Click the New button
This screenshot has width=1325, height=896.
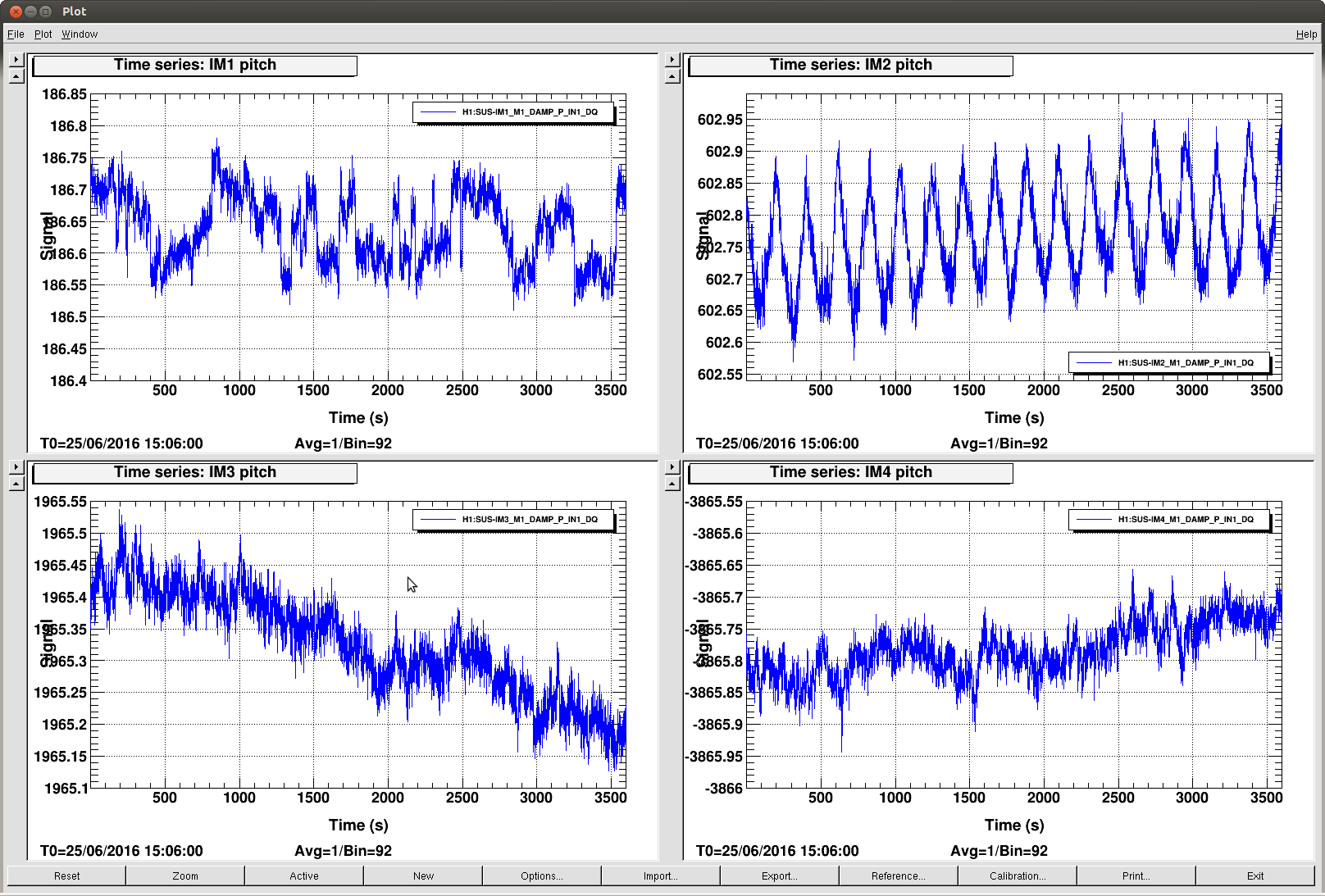pos(423,876)
